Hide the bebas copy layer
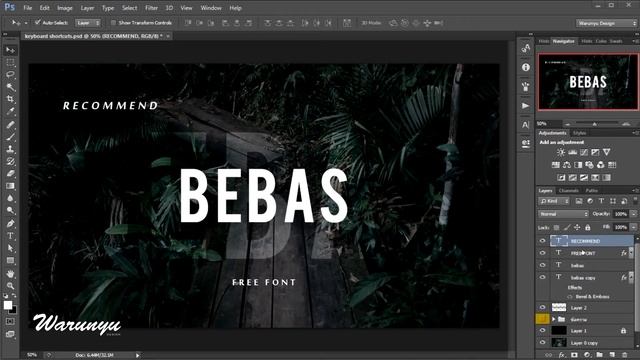640x360 pixels. [542, 277]
